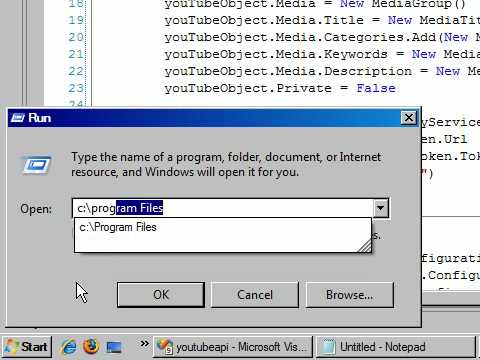Expand hidden Quick Launch items chevron
The height and width of the screenshot is (360, 480).
144,343
